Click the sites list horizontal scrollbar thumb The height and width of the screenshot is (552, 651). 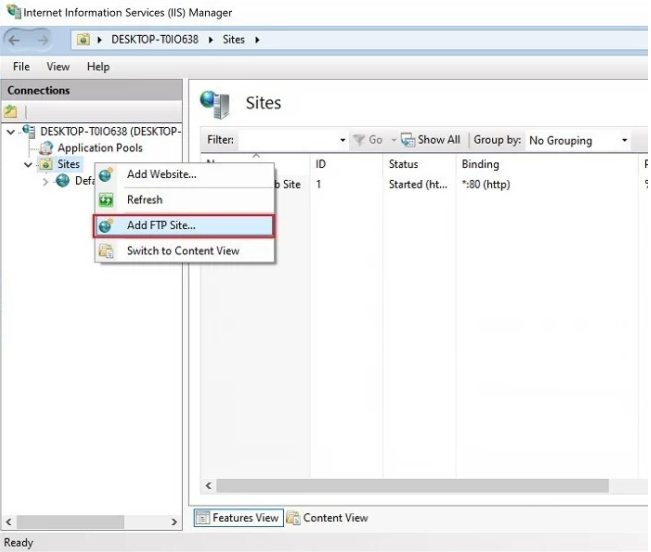click(x=413, y=486)
